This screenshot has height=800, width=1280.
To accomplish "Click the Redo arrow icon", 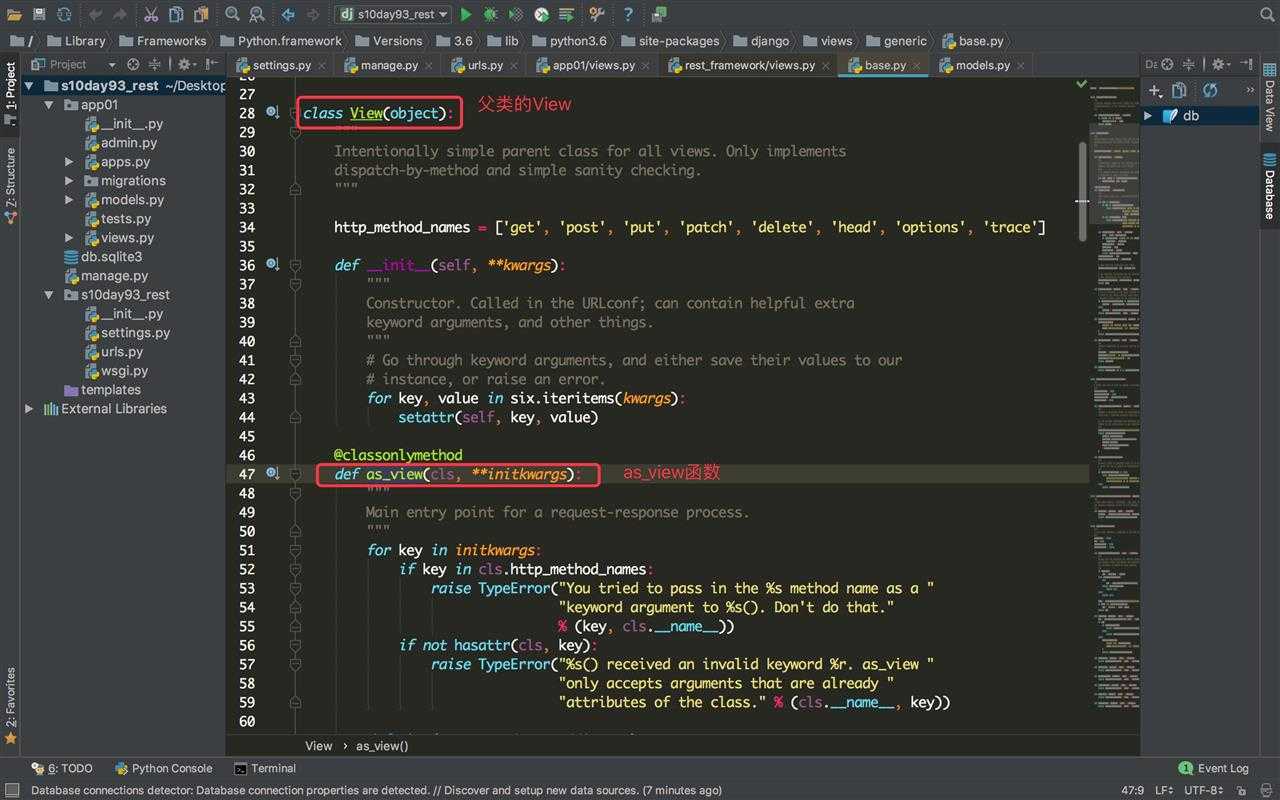I will [x=121, y=14].
